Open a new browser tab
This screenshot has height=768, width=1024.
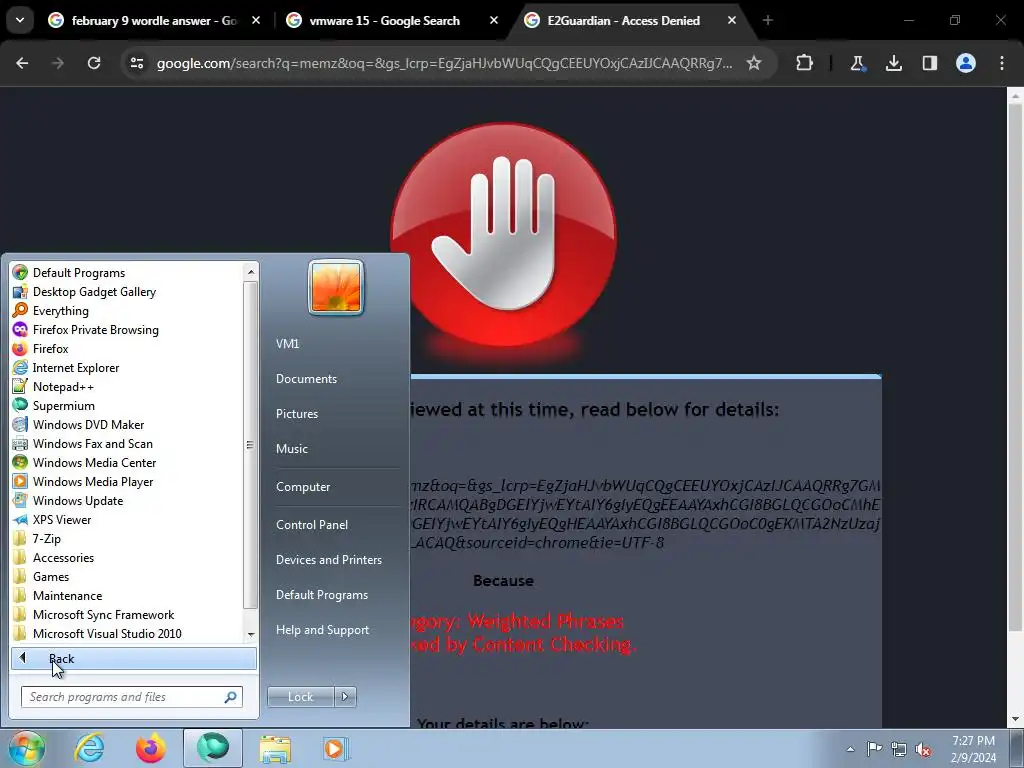click(768, 20)
